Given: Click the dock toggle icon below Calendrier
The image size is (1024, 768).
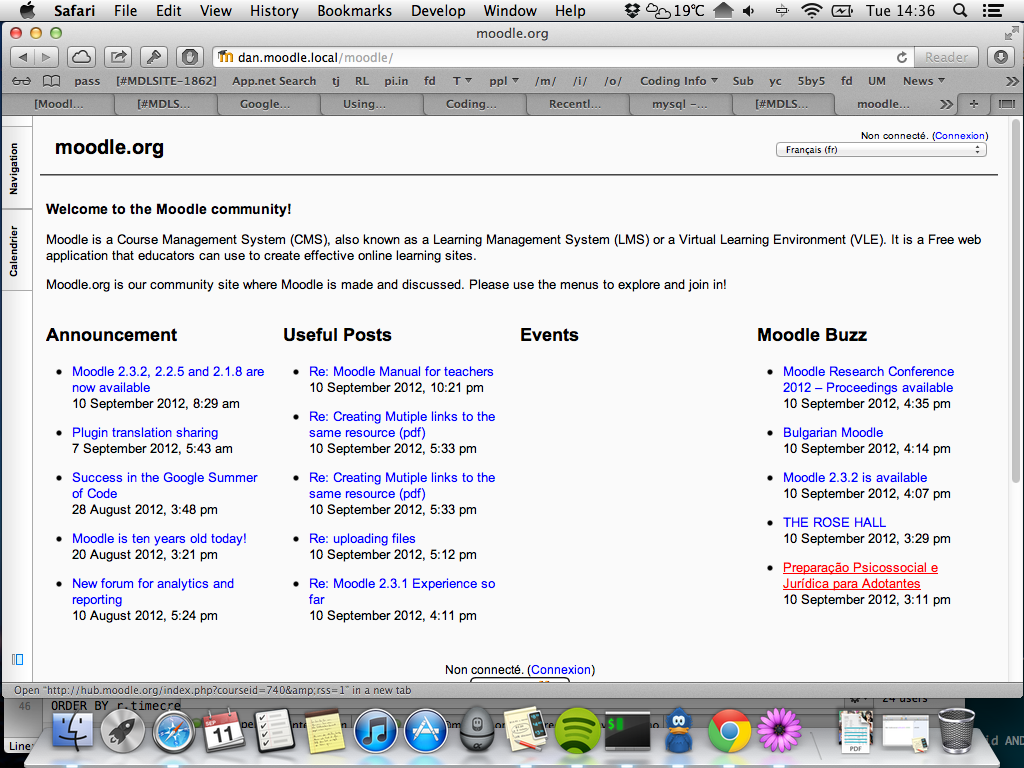Looking at the screenshot, I should (x=18, y=659).
